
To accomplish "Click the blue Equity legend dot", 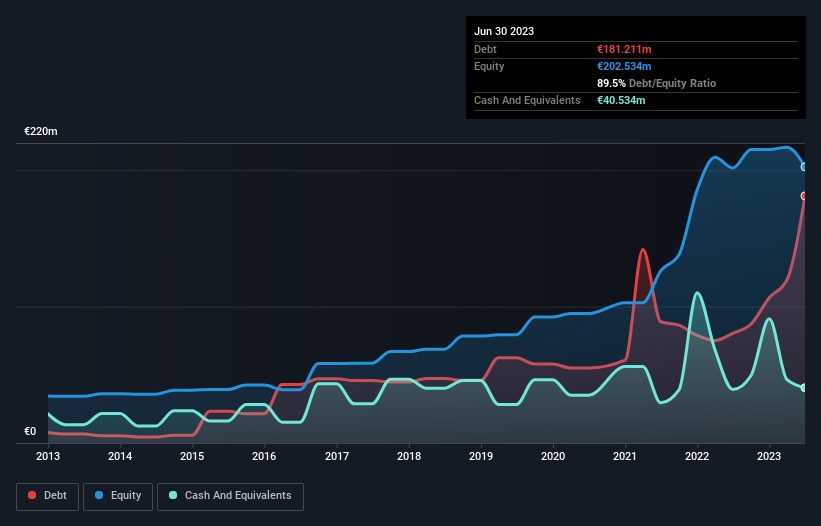I will click(99, 495).
